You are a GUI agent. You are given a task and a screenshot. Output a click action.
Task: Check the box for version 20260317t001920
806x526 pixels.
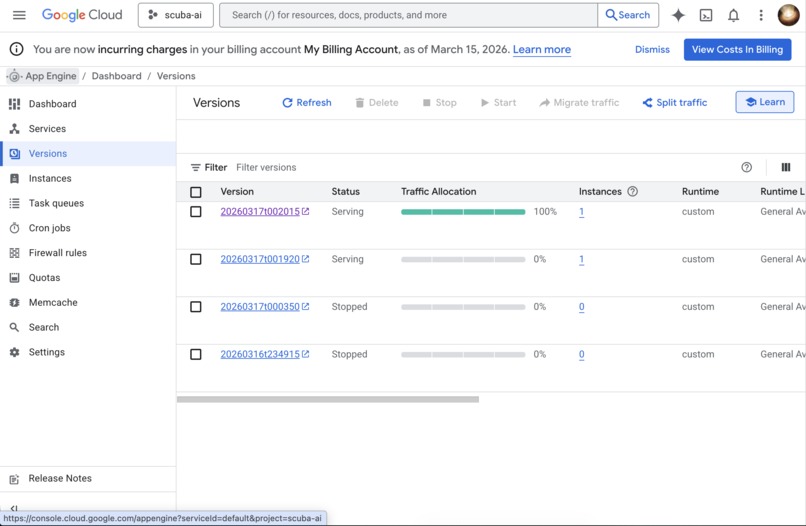click(196, 259)
